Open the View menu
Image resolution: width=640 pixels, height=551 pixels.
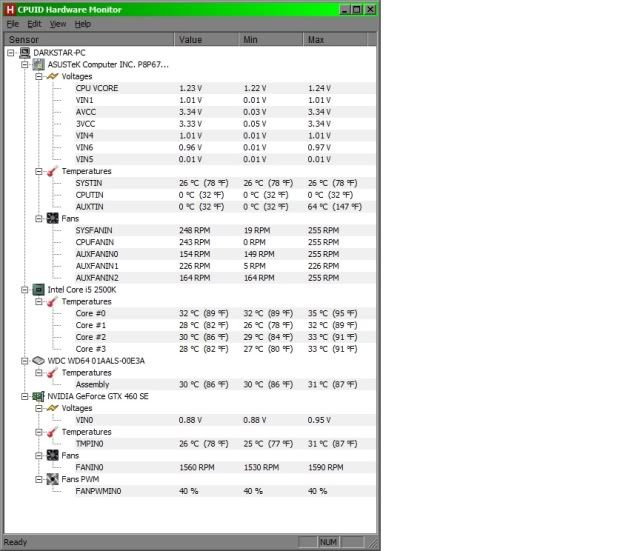[x=58, y=24]
